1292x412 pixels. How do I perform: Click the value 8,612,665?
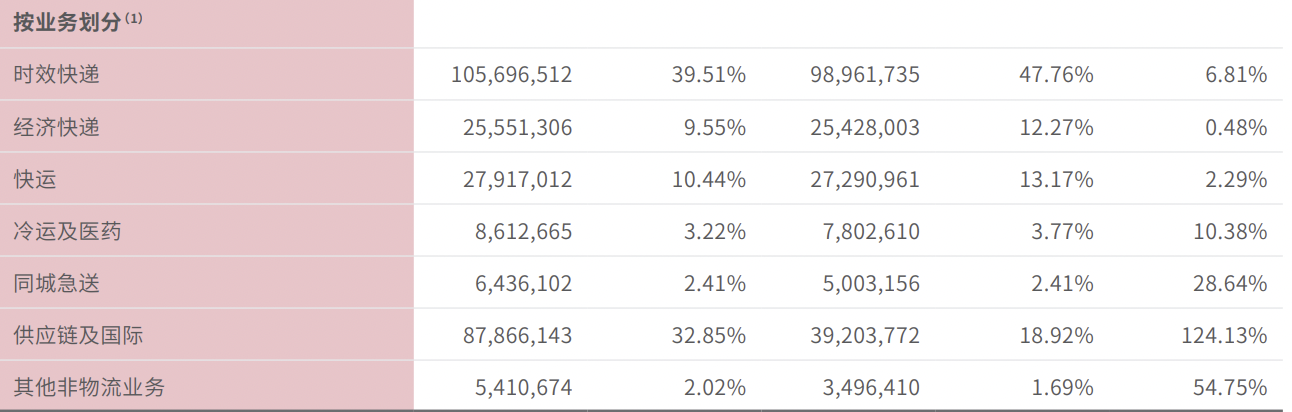(524, 231)
